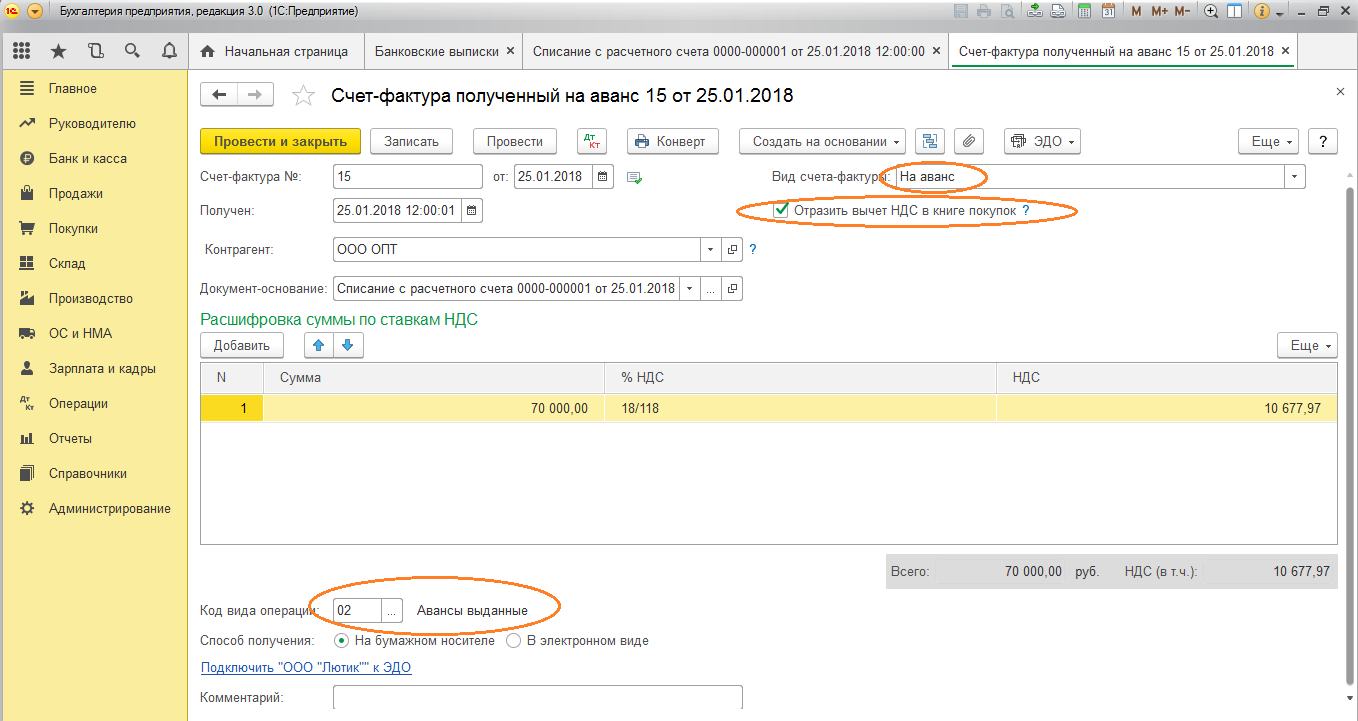Add document to favorites with star icon
This screenshot has height=721, width=1358.
click(x=302, y=96)
